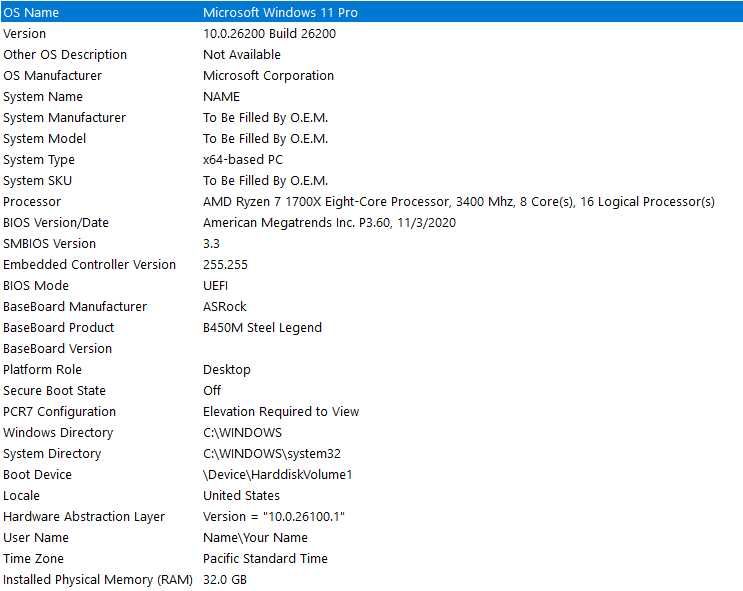Click the 'United States' value
Image resolution: width=743 pixels, height=591 pixels.
click(x=241, y=496)
